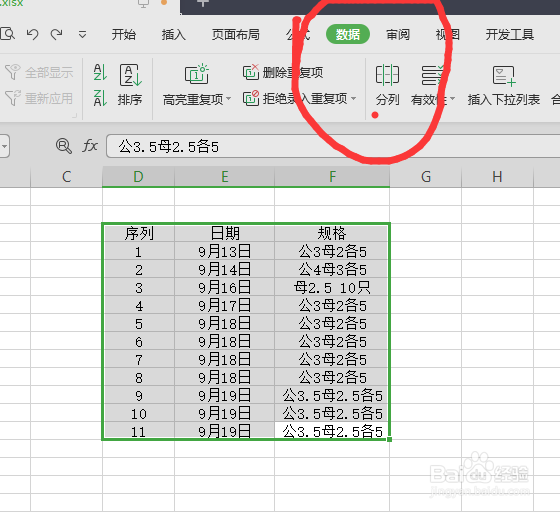Select column D header
The height and width of the screenshot is (512, 560).
pos(138,176)
